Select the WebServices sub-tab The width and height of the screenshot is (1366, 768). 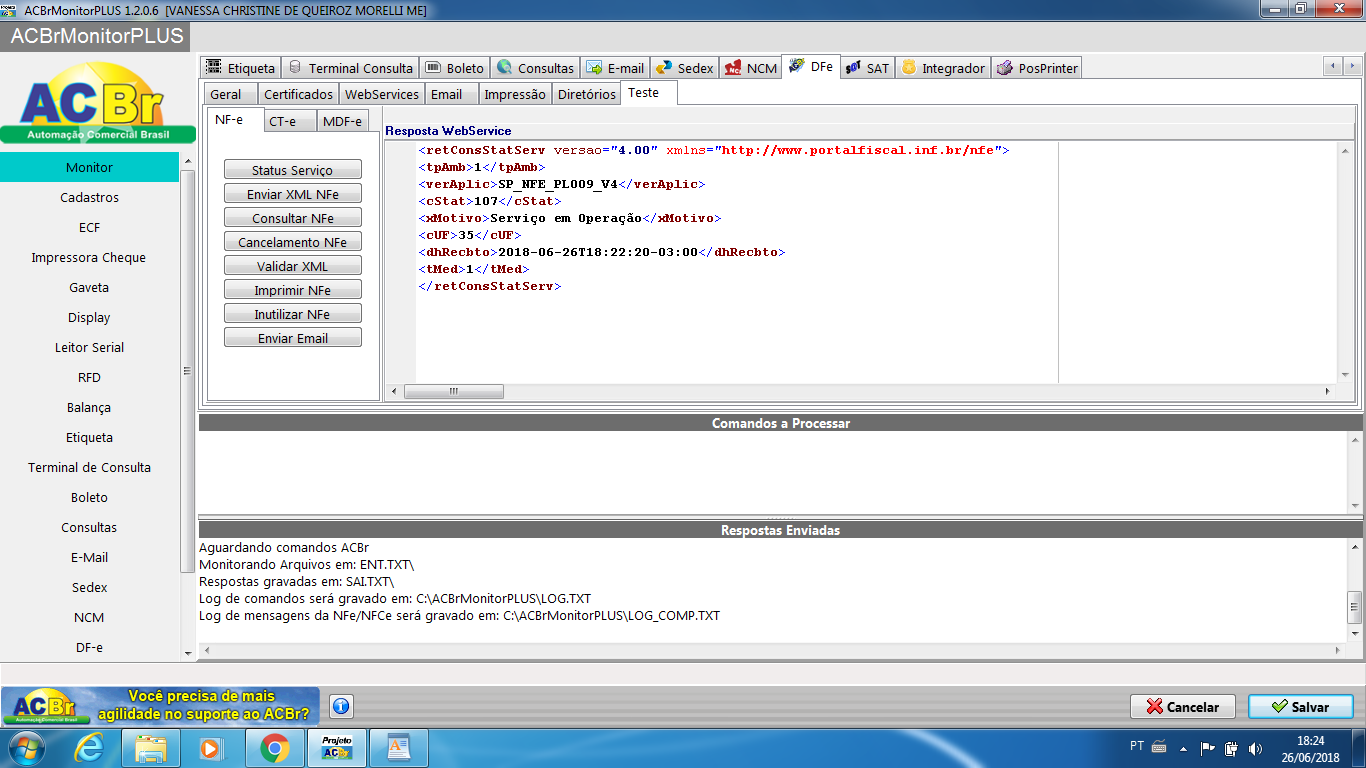(x=381, y=94)
